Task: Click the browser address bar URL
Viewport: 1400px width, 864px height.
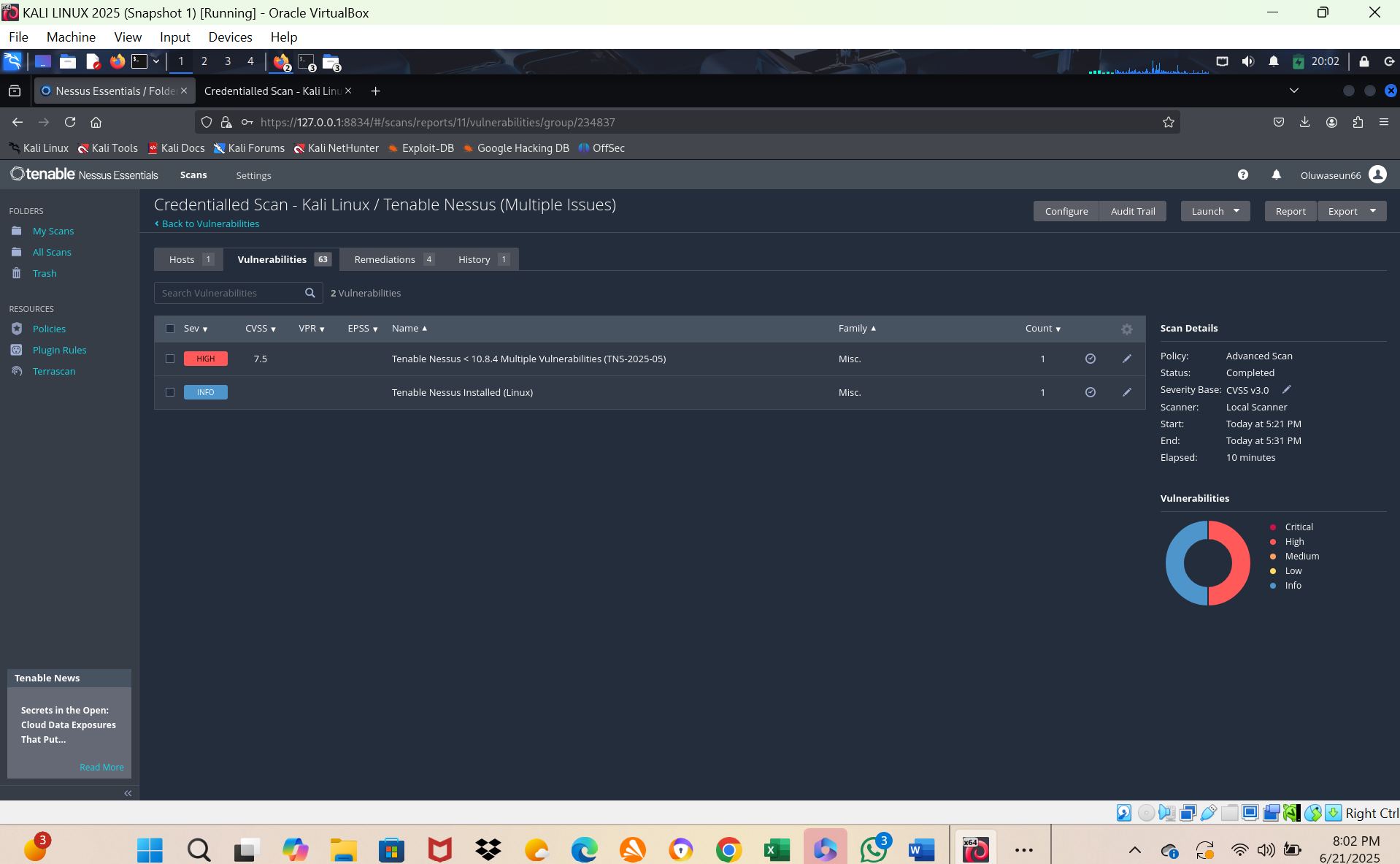Action: click(x=437, y=122)
